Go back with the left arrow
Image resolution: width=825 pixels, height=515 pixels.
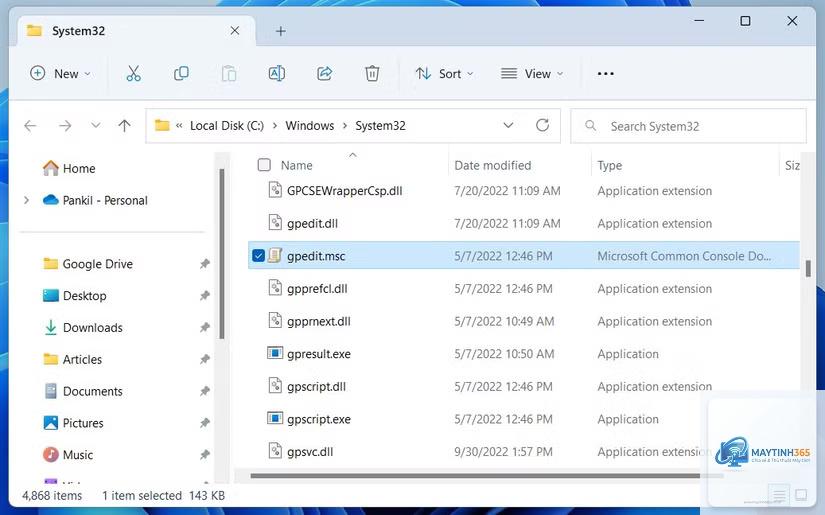(x=31, y=126)
